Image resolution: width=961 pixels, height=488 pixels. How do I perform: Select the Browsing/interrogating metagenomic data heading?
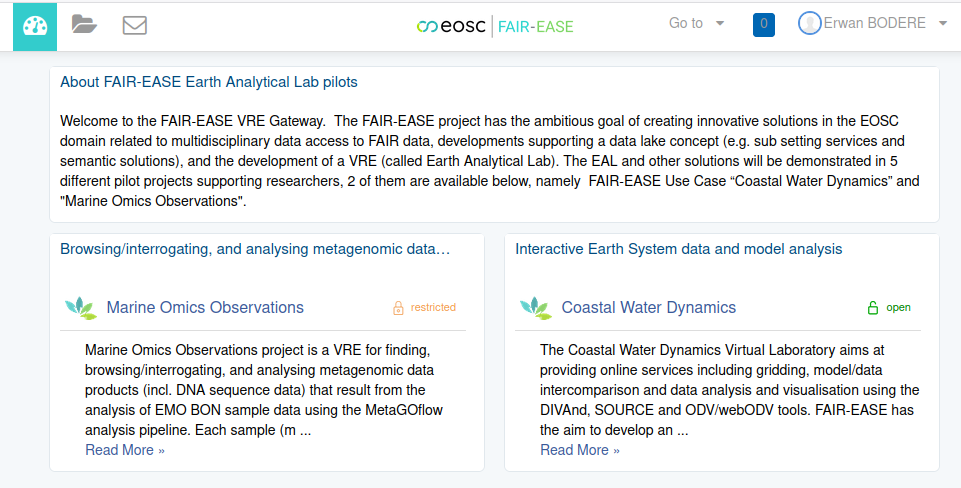click(255, 249)
